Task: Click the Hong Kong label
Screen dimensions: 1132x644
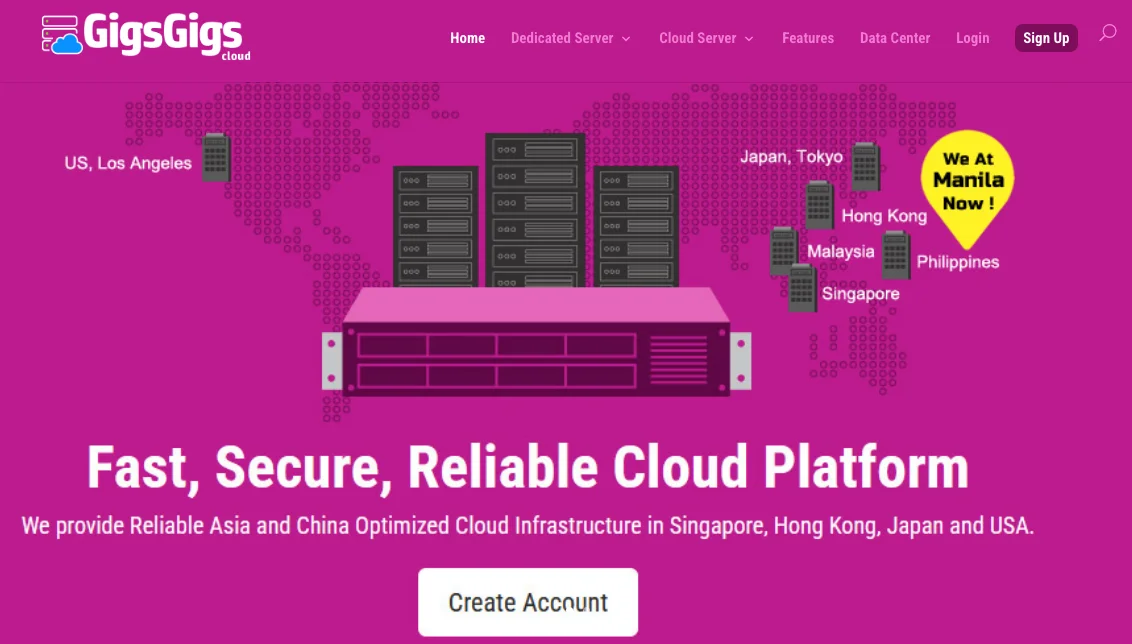Action: 884,216
